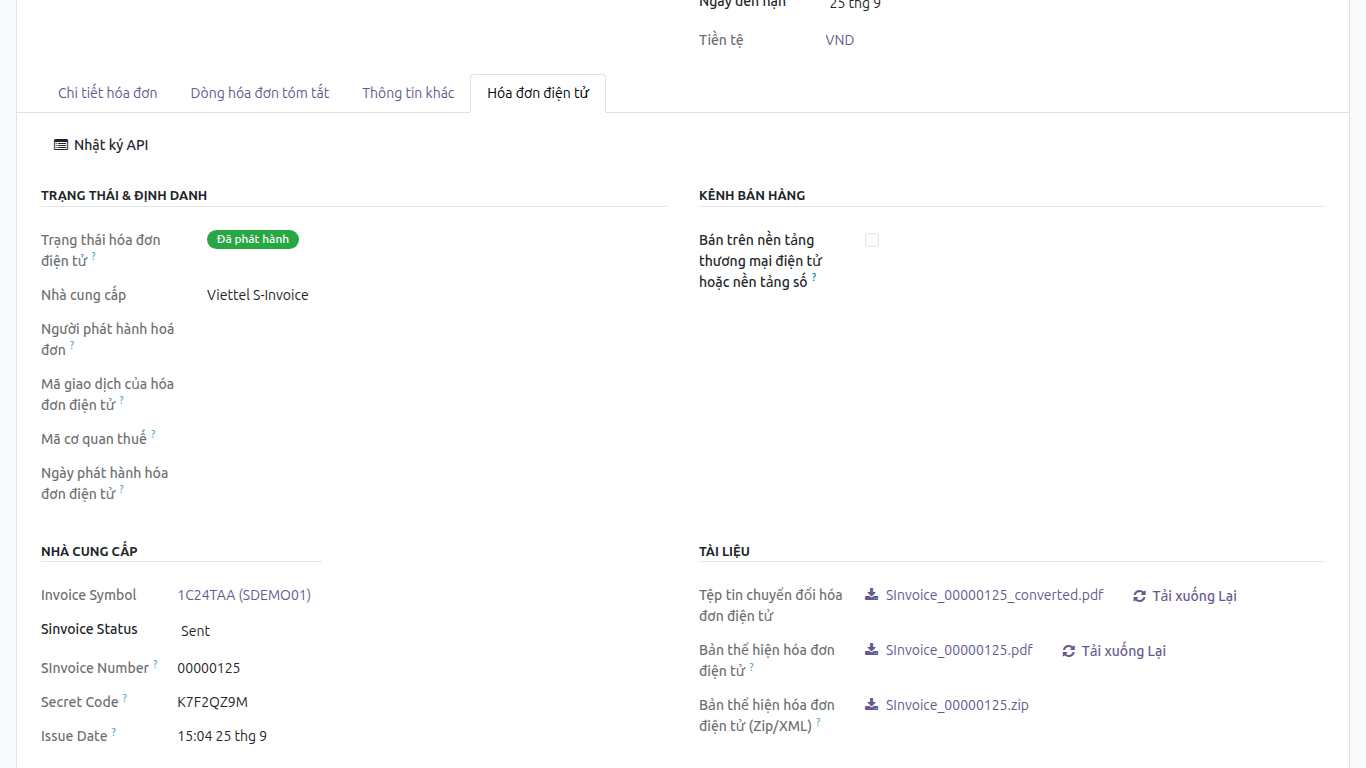This screenshot has width=1366, height=768.
Task: Click the TÀI LIỆU section heading
Action: coord(724,551)
